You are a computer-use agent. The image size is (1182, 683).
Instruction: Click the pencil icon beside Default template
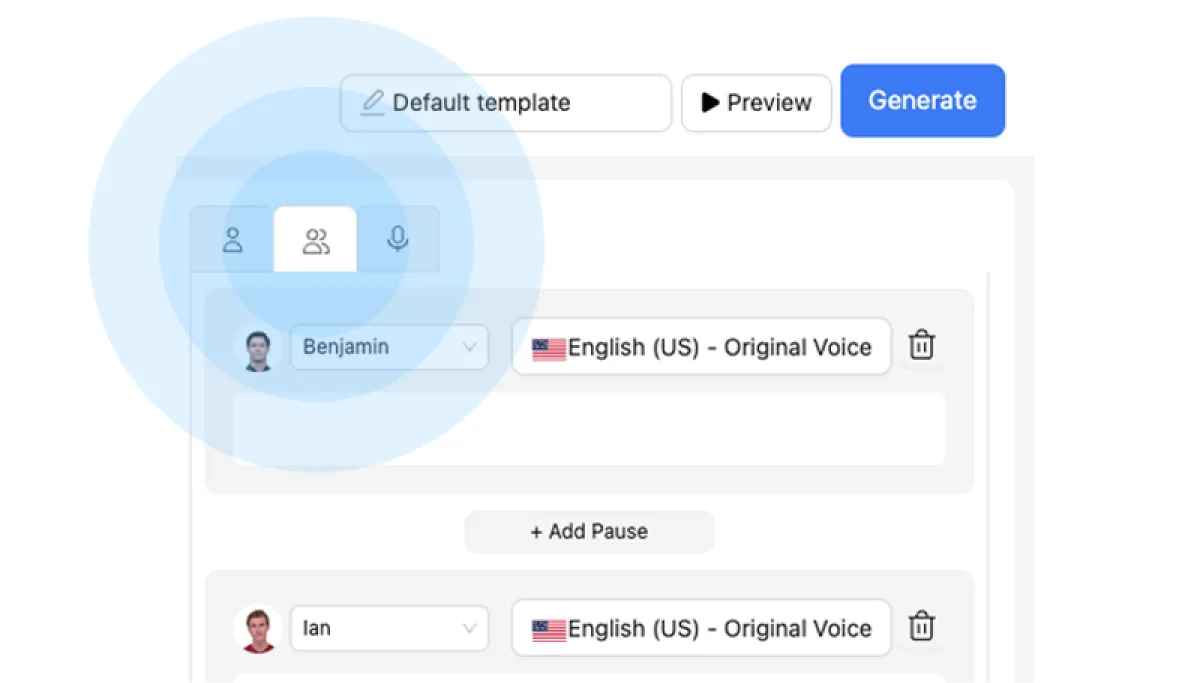coord(372,103)
